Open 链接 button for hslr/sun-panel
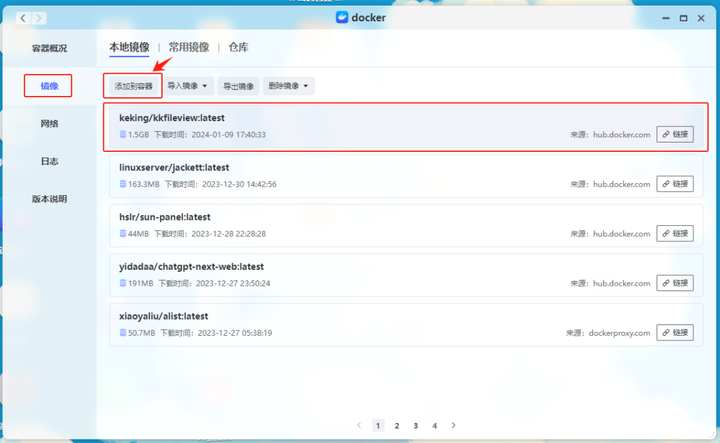 point(675,234)
